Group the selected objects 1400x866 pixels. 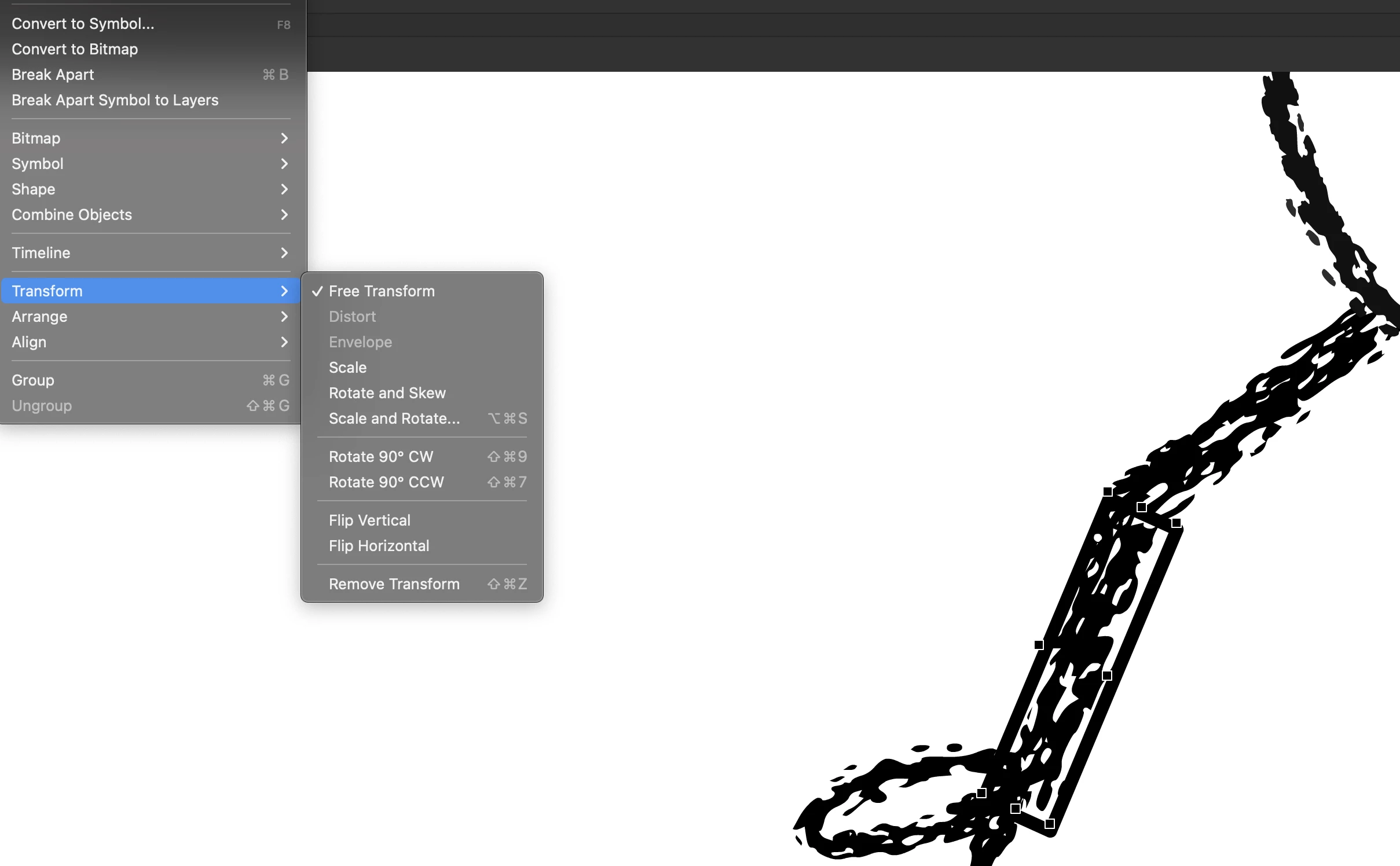[x=33, y=380]
